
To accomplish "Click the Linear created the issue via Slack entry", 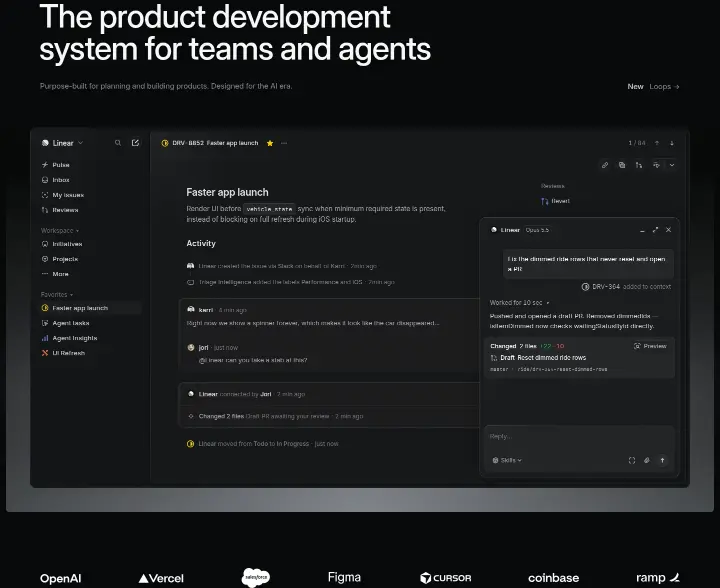I will pos(281,266).
